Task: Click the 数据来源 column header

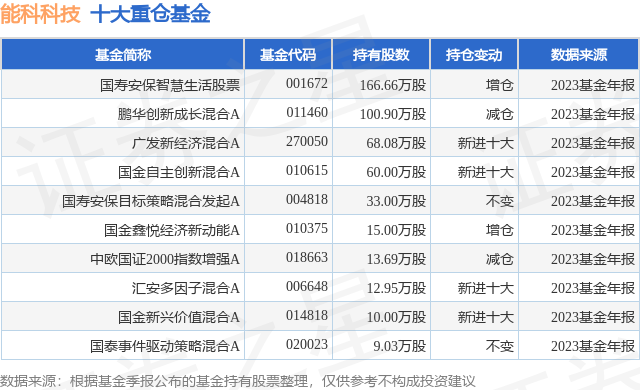Action: click(579, 55)
